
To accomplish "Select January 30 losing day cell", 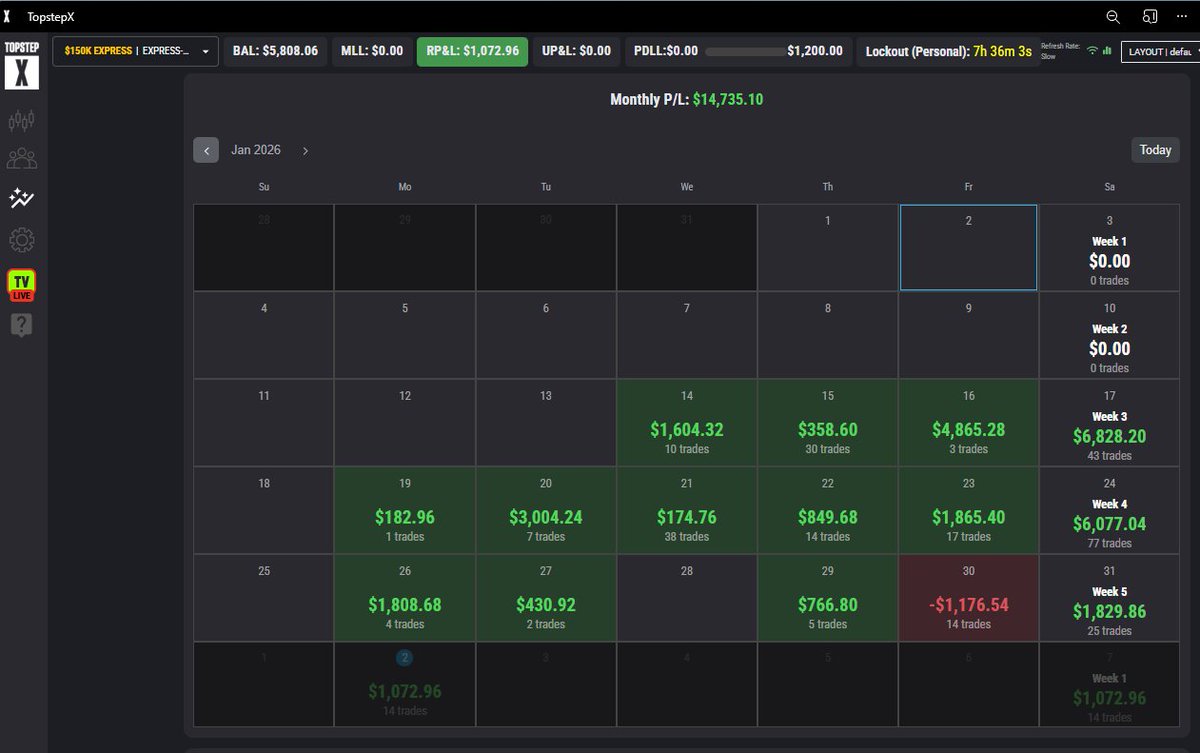I will pyautogui.click(x=968, y=596).
